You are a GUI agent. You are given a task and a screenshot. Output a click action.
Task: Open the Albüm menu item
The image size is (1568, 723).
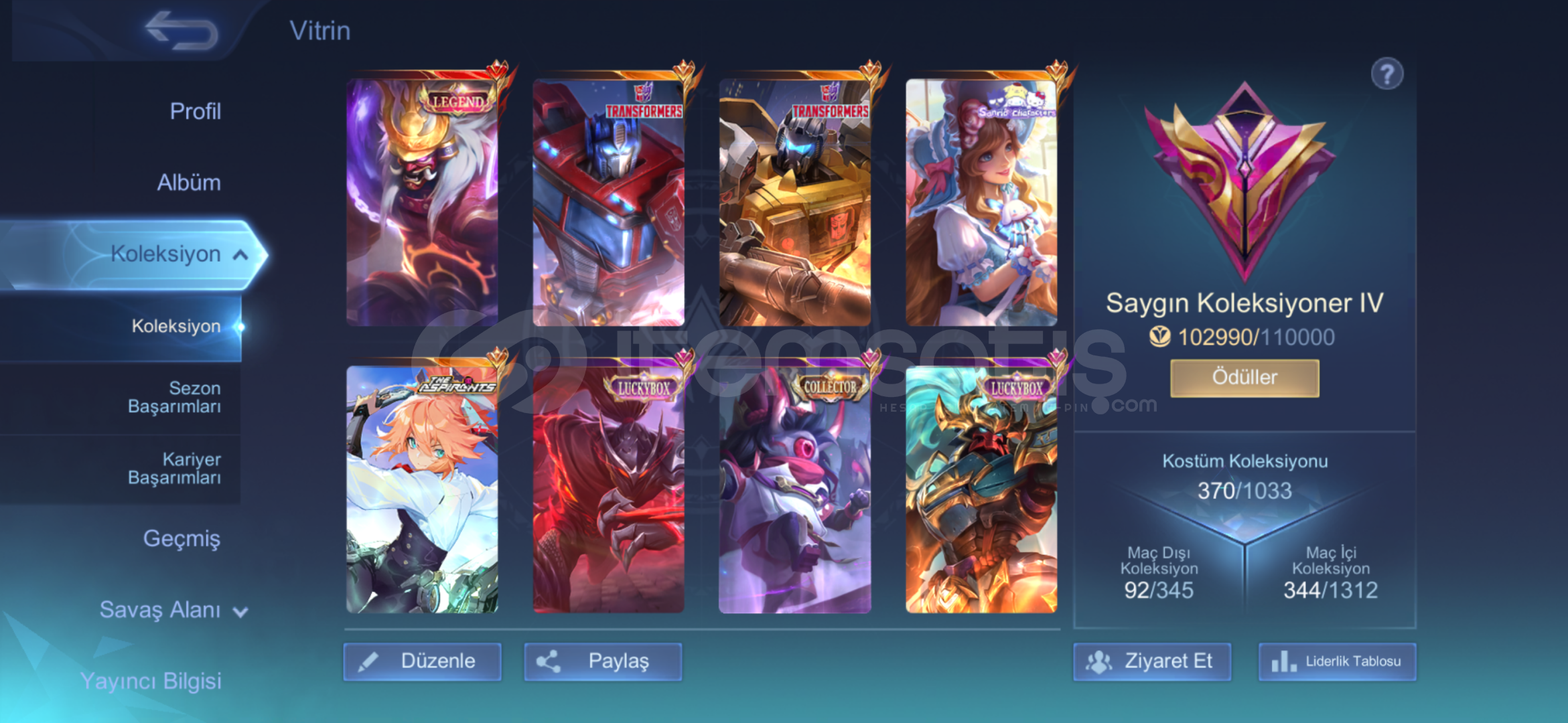189,182
